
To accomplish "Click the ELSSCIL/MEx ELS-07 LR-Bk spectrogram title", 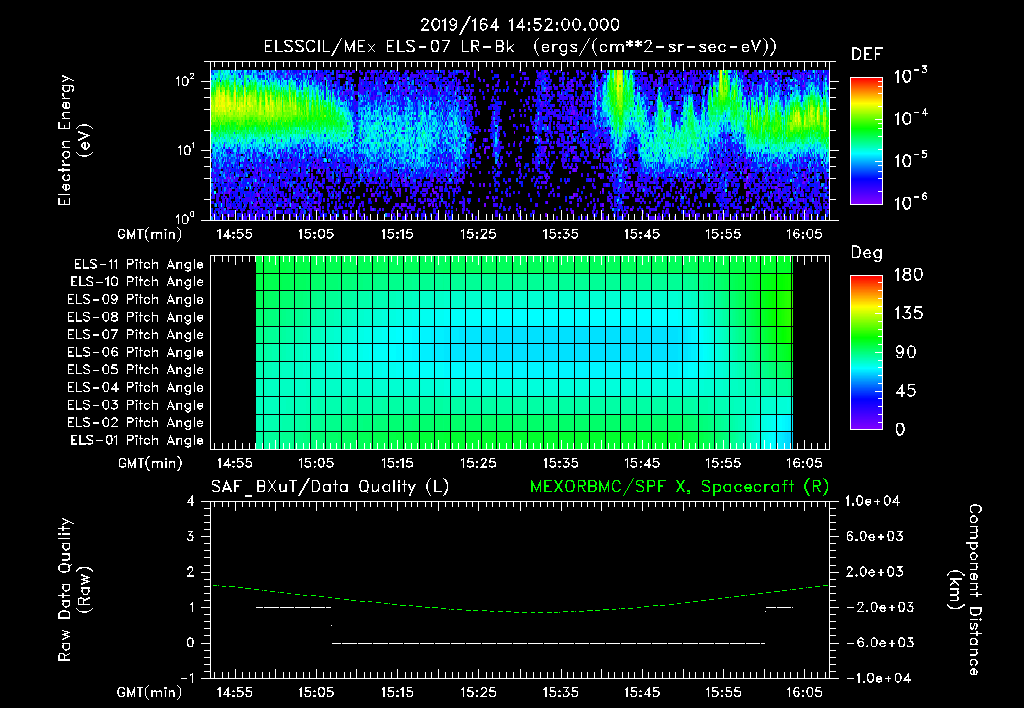I will coord(389,47).
